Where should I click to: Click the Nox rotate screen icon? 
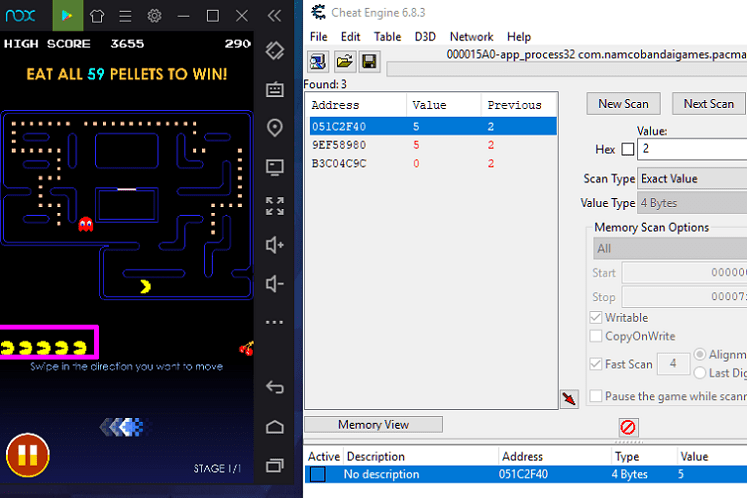coord(275,51)
